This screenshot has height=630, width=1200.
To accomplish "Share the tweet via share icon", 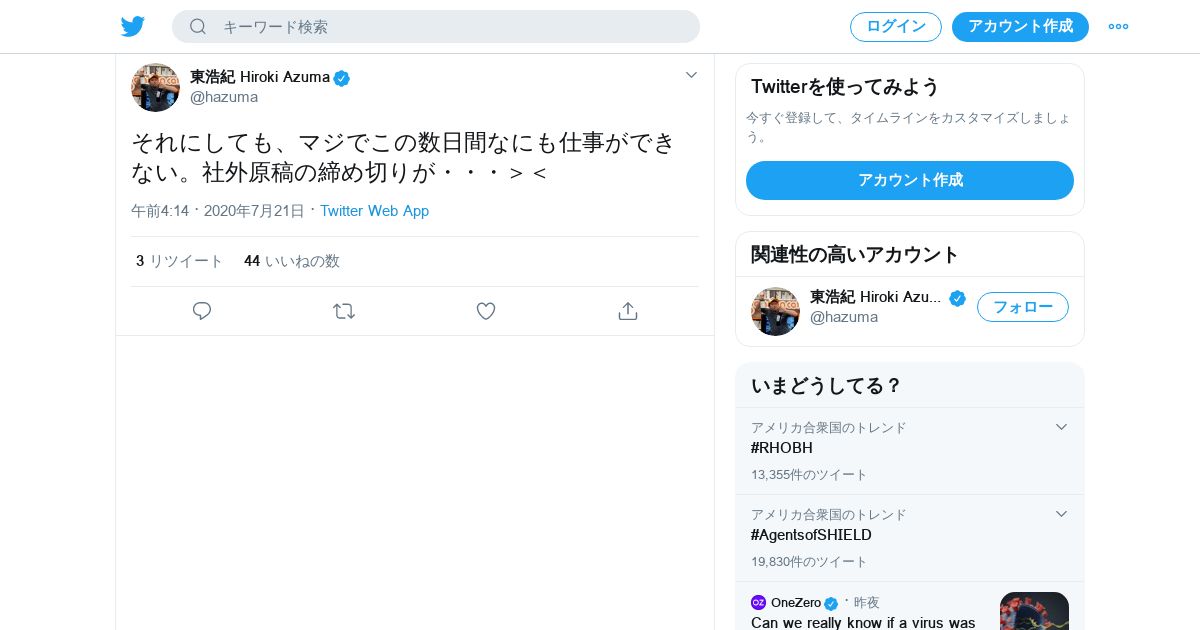I will (628, 311).
